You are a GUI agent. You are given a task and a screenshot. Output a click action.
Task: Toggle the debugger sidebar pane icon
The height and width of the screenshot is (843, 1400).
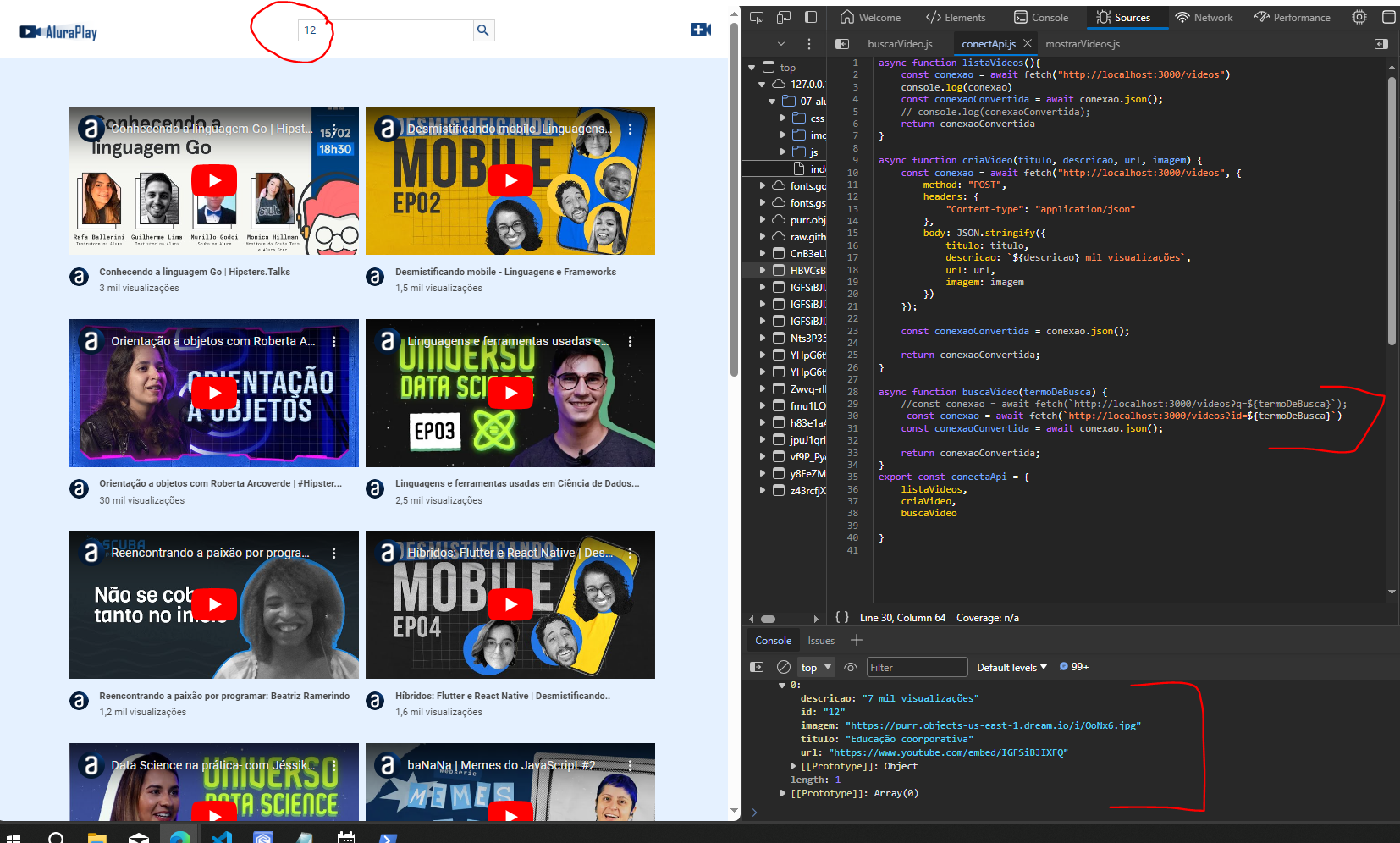coord(1381,43)
